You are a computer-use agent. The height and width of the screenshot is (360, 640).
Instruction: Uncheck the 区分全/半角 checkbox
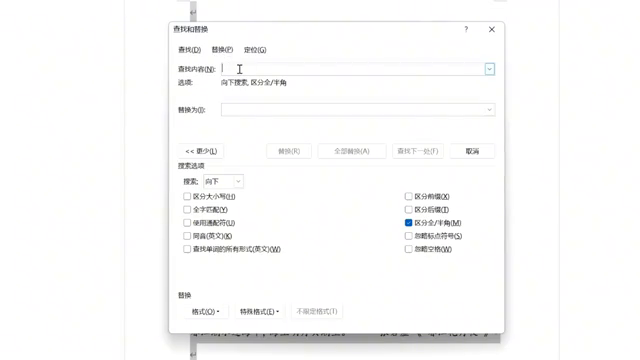pos(409,223)
